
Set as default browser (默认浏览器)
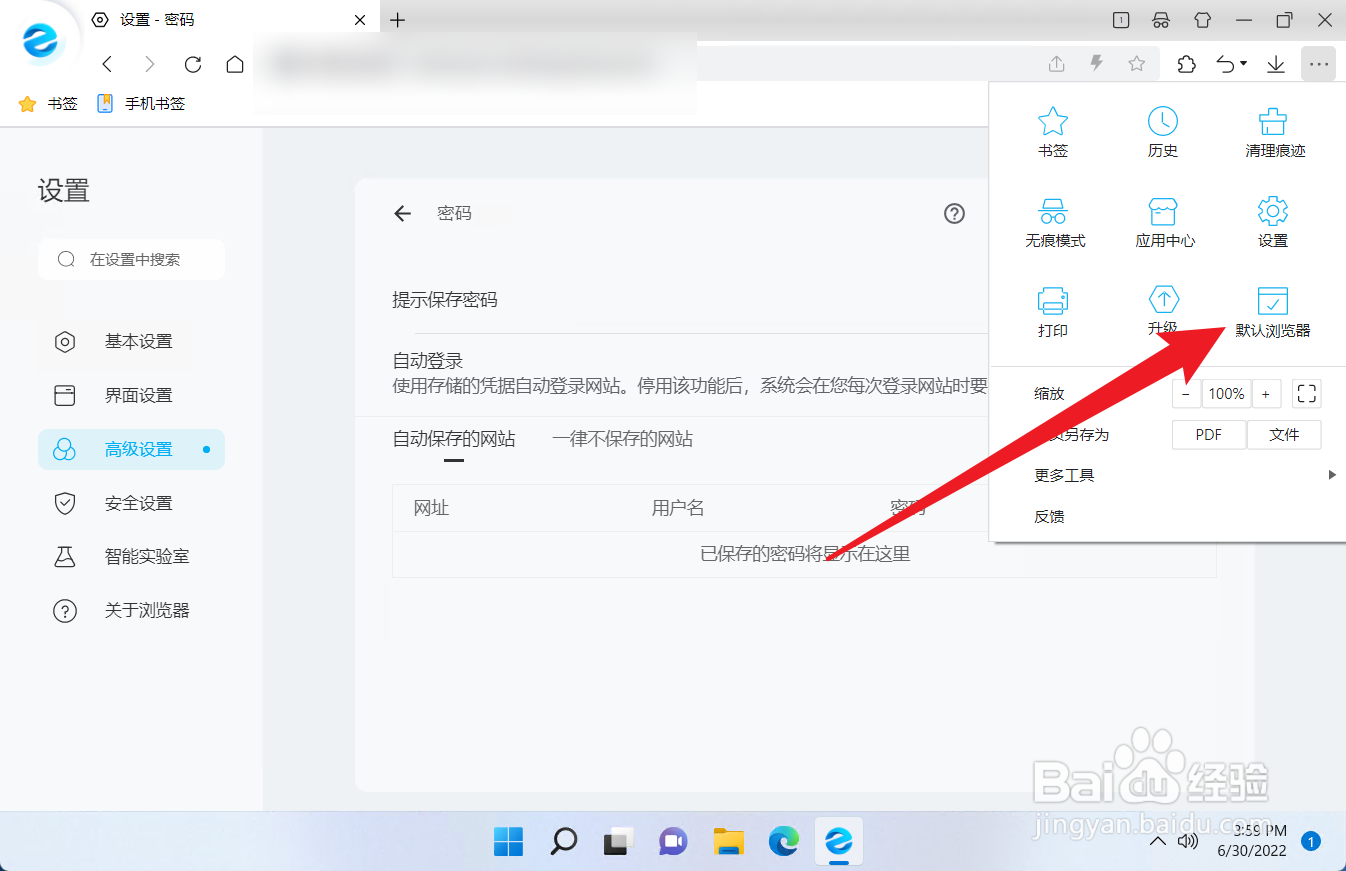pos(1272,312)
